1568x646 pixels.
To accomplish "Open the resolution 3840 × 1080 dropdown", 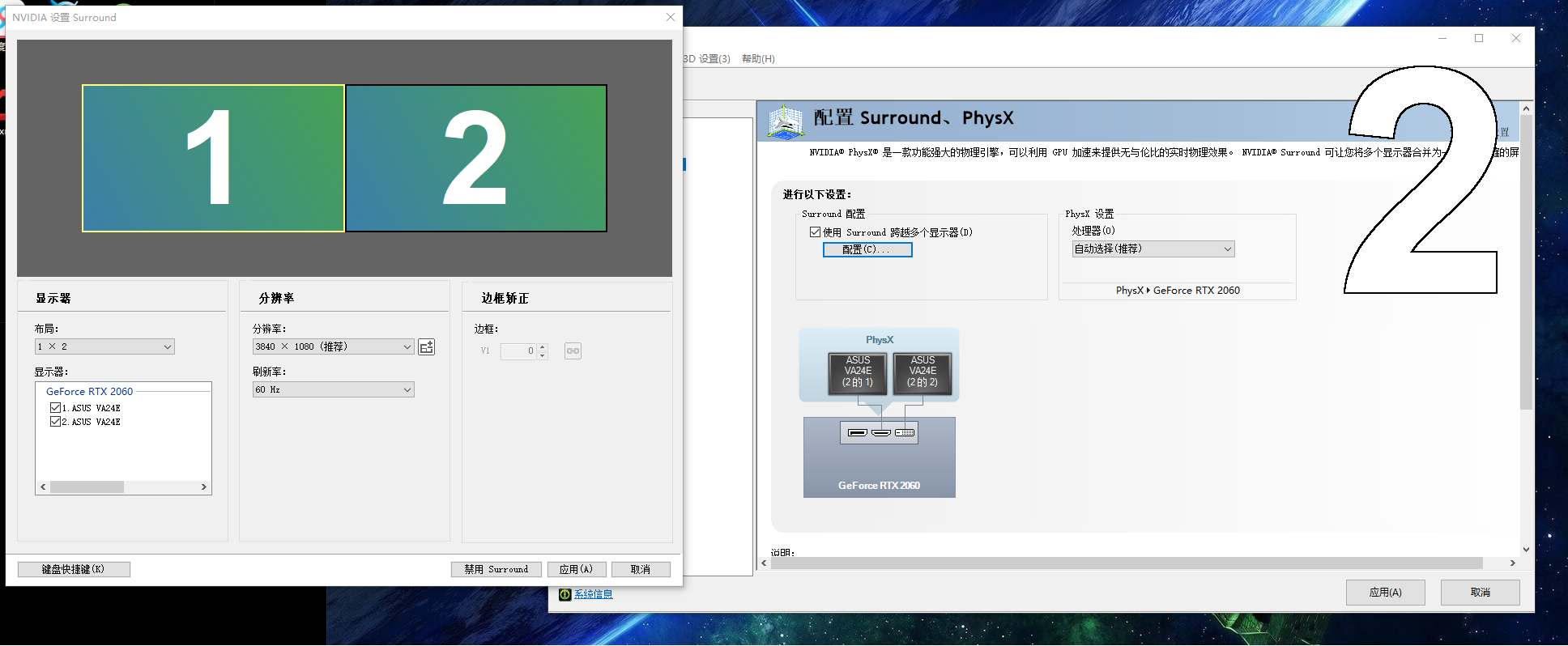I will pos(334,346).
